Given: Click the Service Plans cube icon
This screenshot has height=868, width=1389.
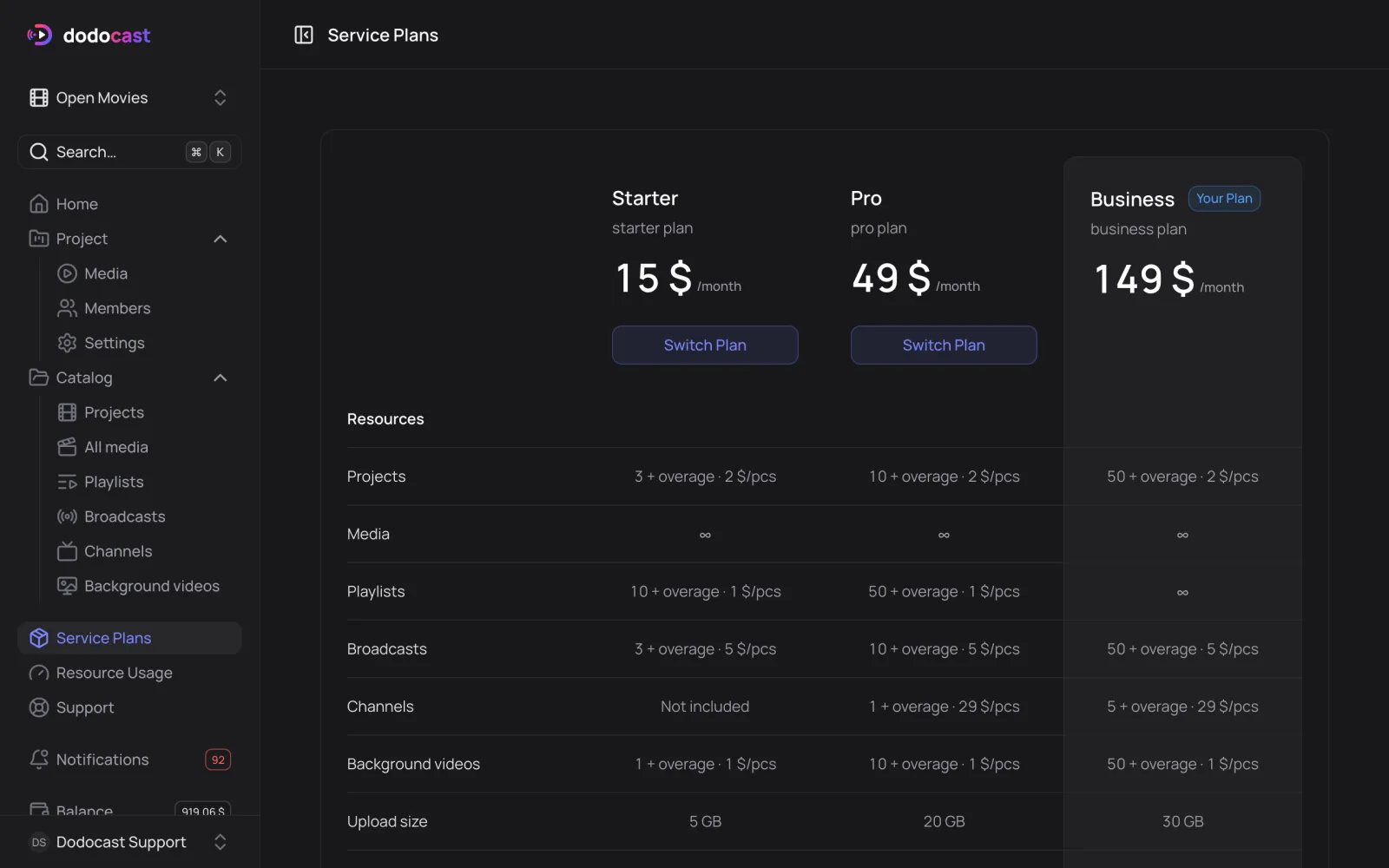Looking at the screenshot, I should coord(39,638).
